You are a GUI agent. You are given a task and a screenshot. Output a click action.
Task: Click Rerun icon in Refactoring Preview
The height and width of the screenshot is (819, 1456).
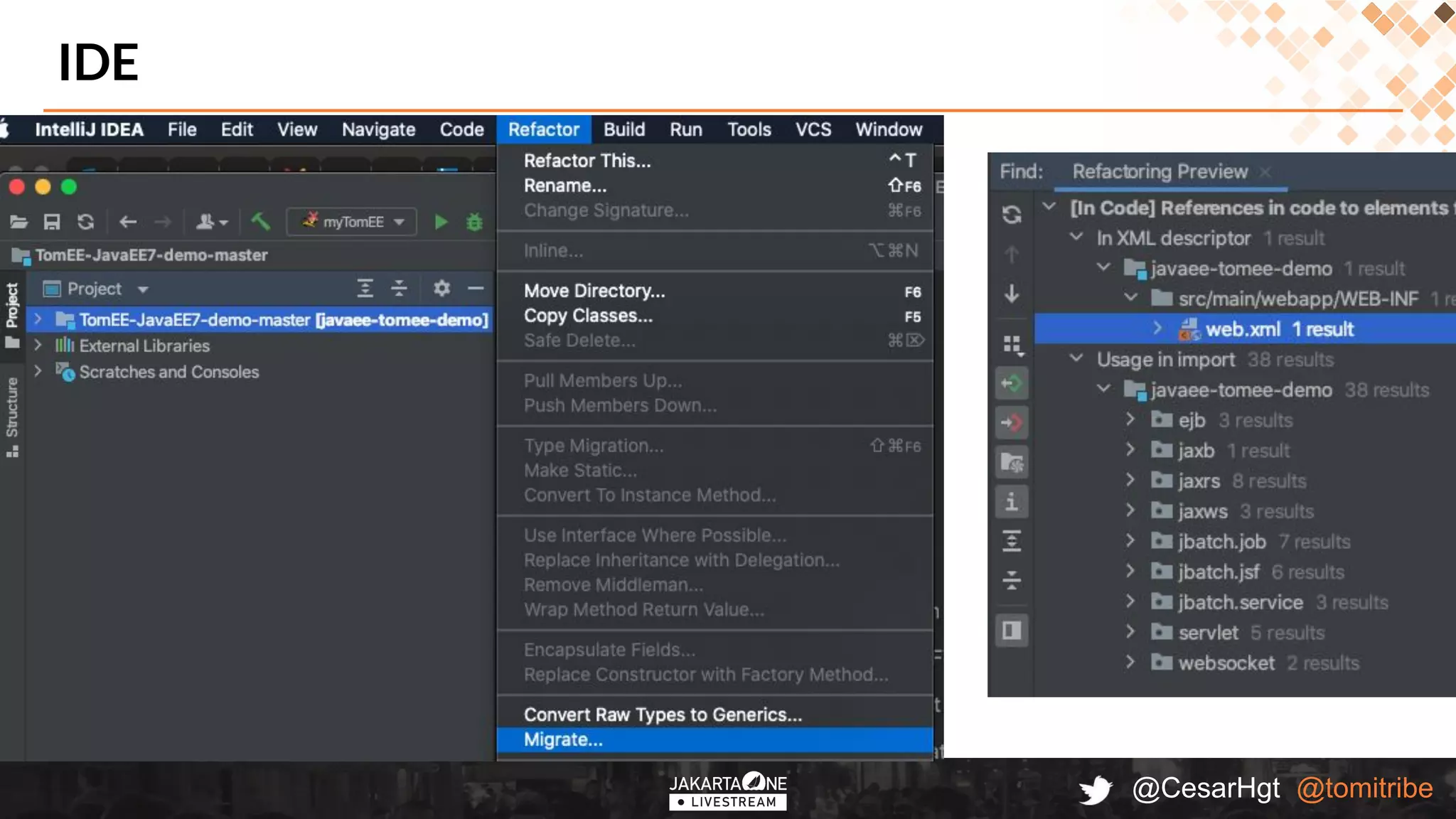[1012, 214]
